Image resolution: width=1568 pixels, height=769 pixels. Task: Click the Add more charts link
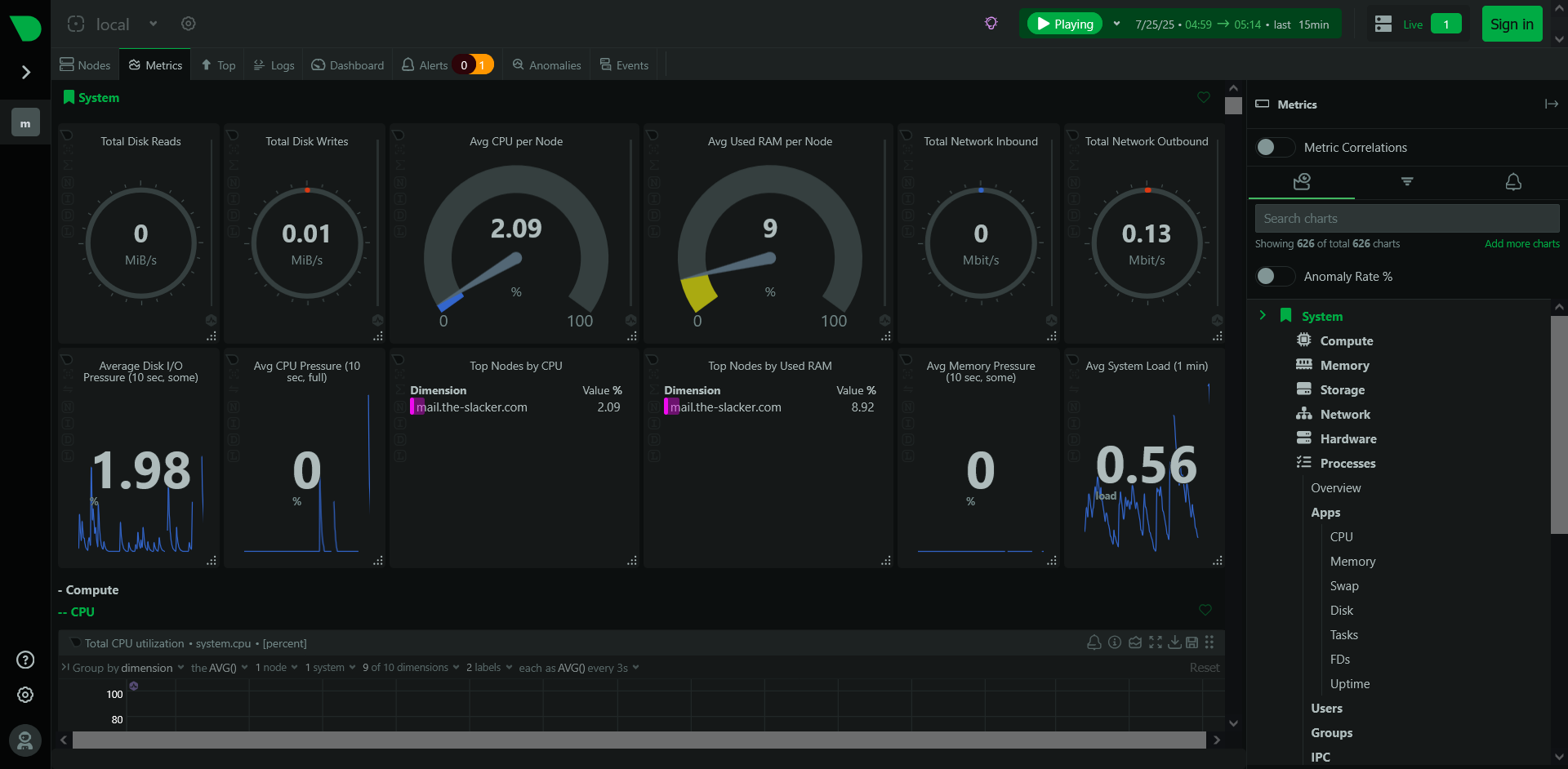coord(1521,243)
